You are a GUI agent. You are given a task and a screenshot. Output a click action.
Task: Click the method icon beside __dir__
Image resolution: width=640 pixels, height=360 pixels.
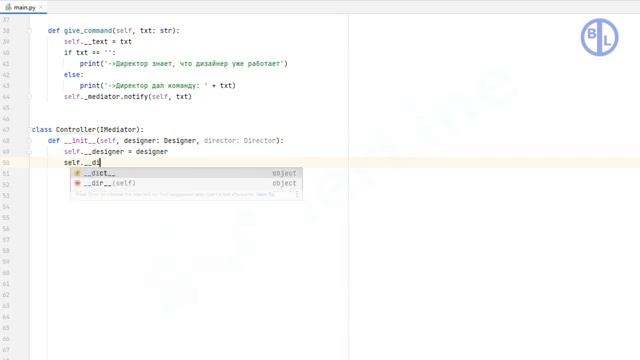78,183
